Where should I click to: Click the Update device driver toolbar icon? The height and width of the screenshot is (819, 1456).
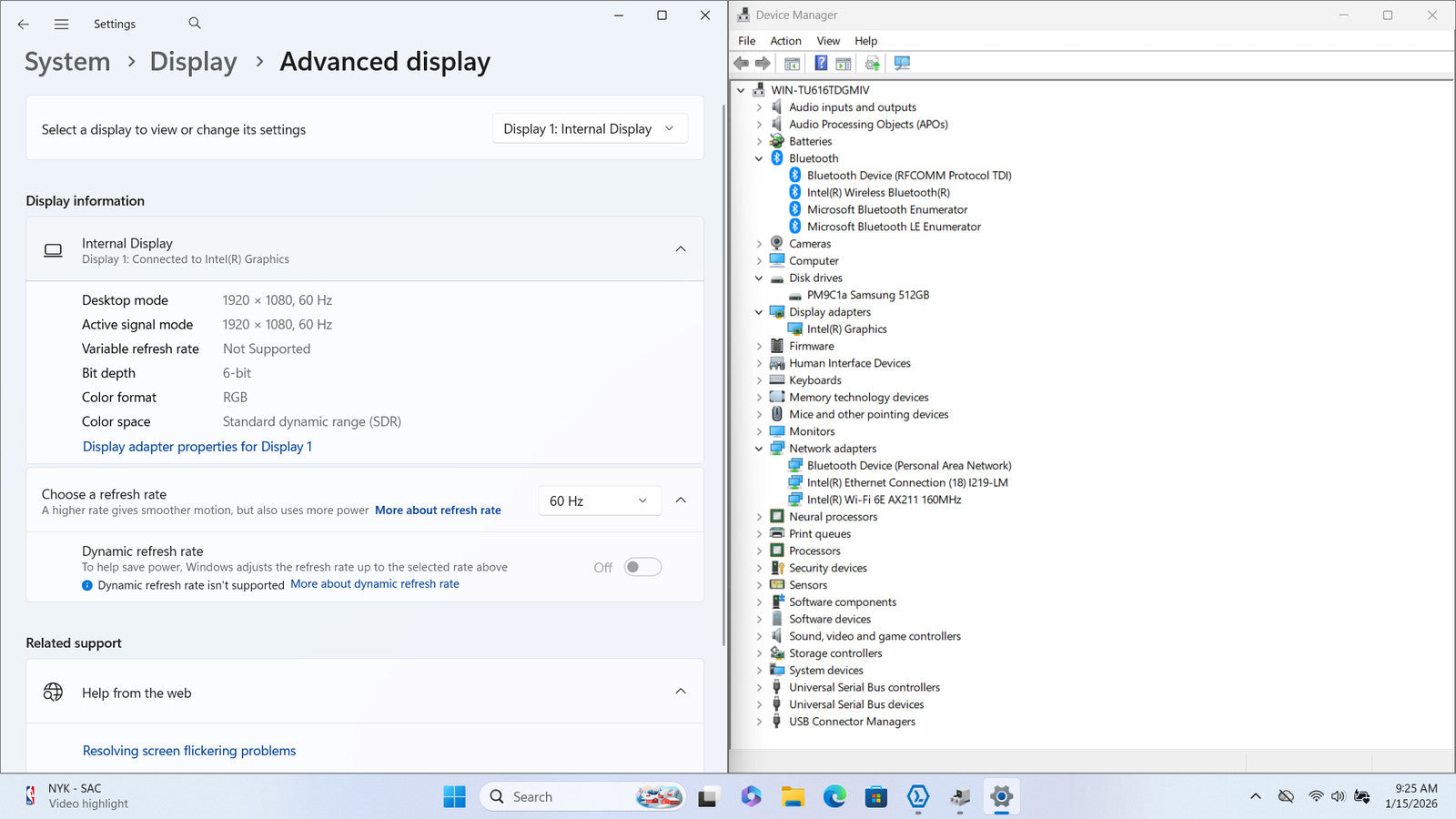(872, 64)
